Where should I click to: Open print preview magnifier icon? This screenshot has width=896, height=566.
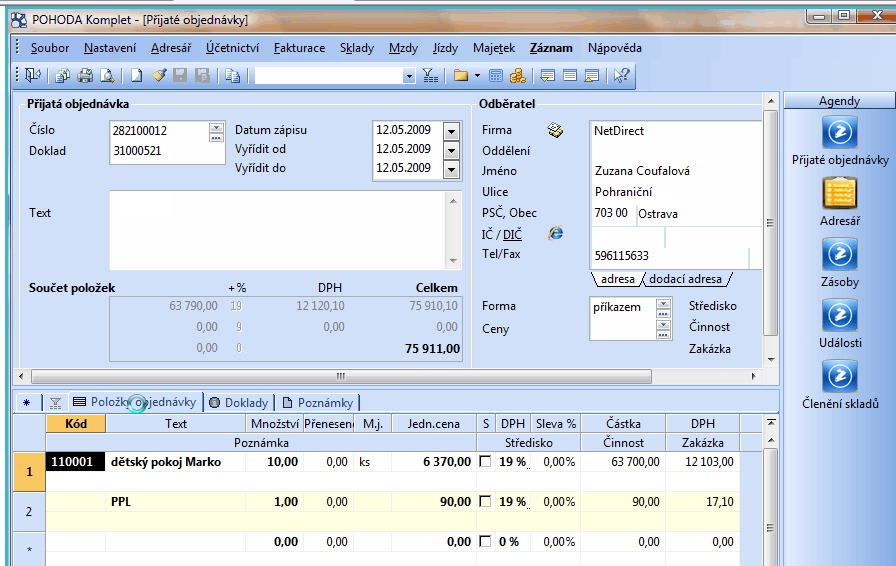pos(107,75)
